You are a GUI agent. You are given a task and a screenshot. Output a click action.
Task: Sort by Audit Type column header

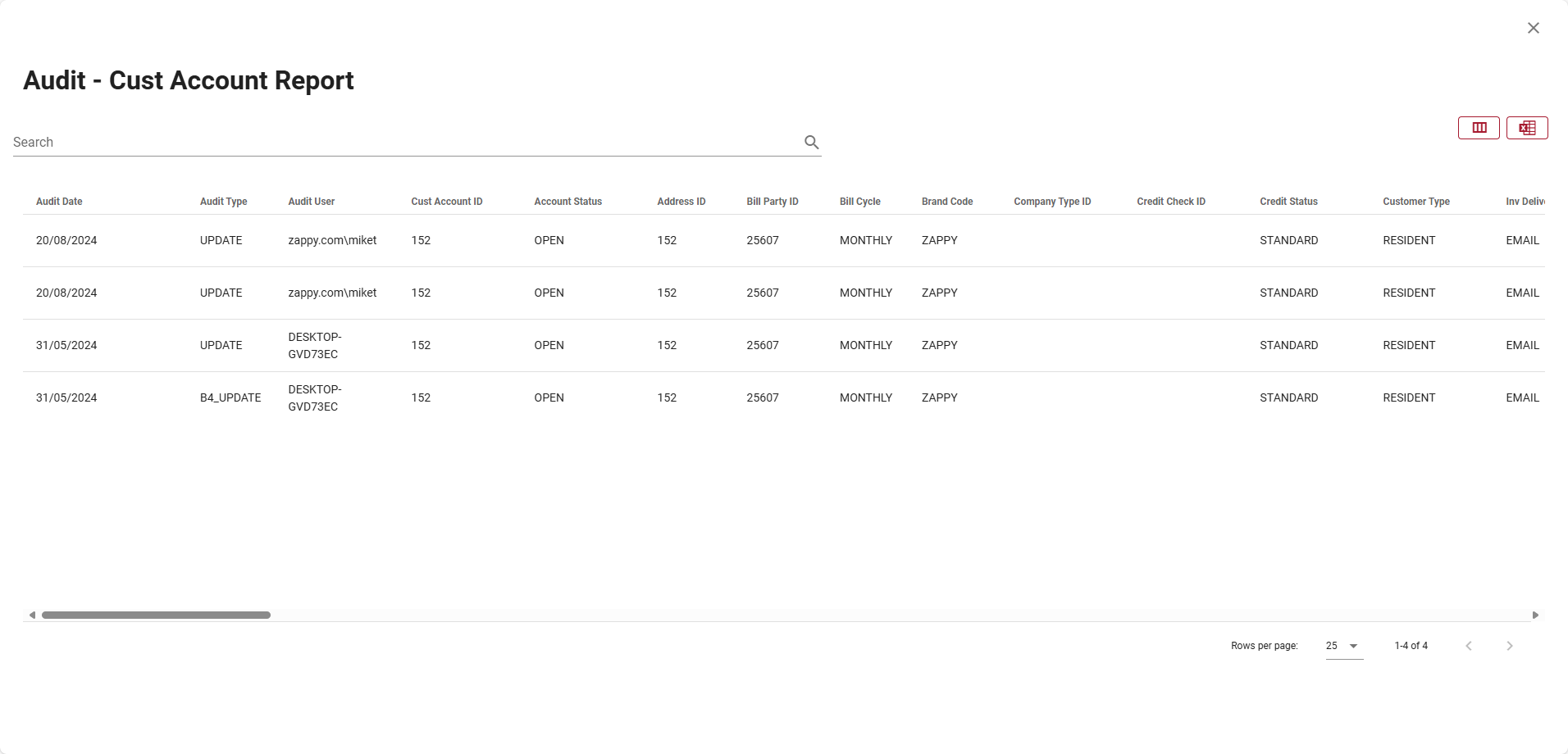tap(223, 202)
